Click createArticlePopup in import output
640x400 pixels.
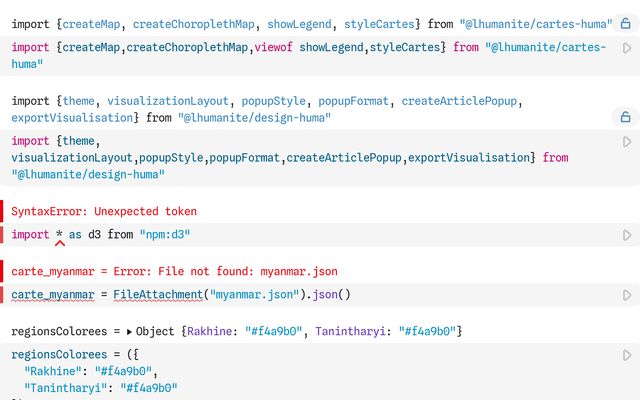[x=459, y=101]
